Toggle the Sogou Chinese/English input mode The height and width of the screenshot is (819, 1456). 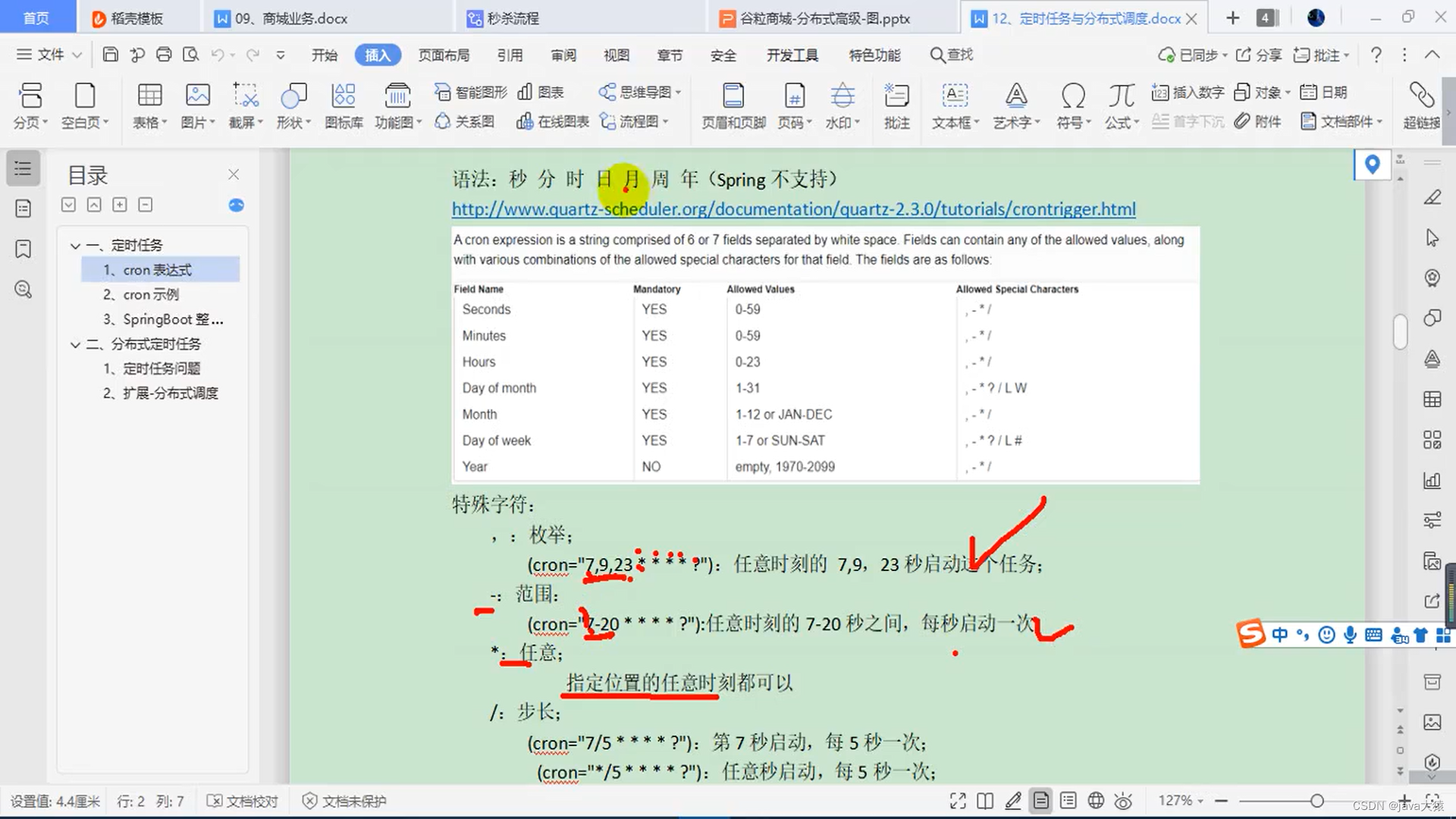pos(1279,635)
